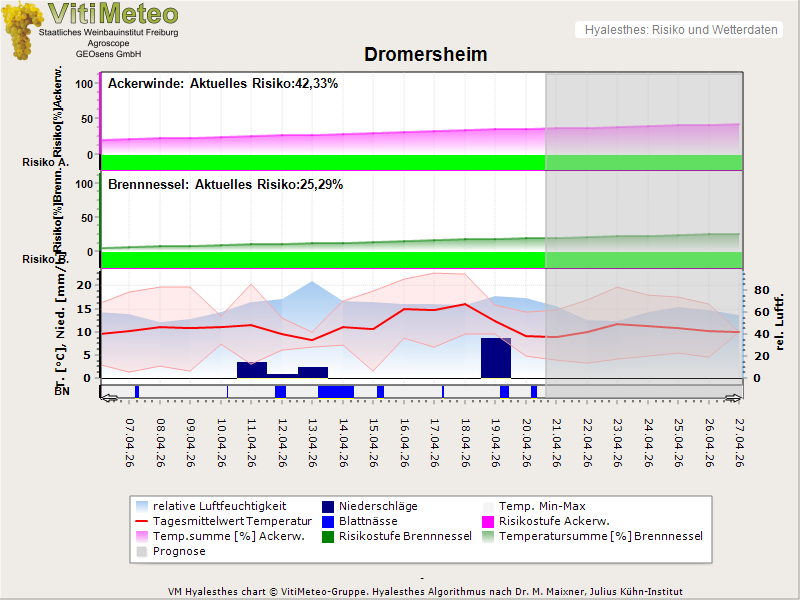Click the Risikostufe Brennnessel green swatch
This screenshot has width=800, height=600.
(x=329, y=537)
